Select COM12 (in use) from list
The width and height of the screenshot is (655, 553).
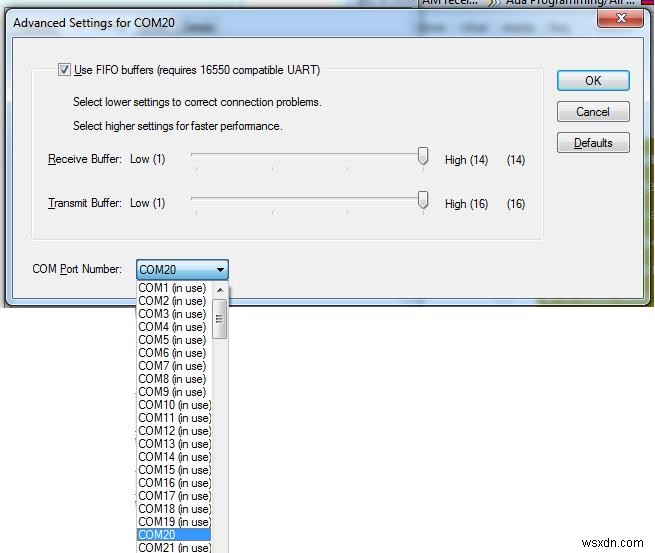(x=174, y=431)
